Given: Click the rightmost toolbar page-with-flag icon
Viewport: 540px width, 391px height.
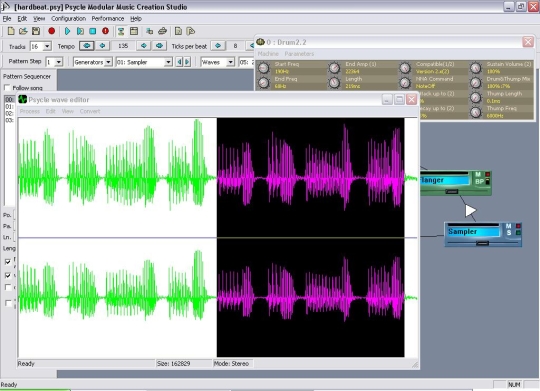Looking at the screenshot, I should tap(190, 31).
